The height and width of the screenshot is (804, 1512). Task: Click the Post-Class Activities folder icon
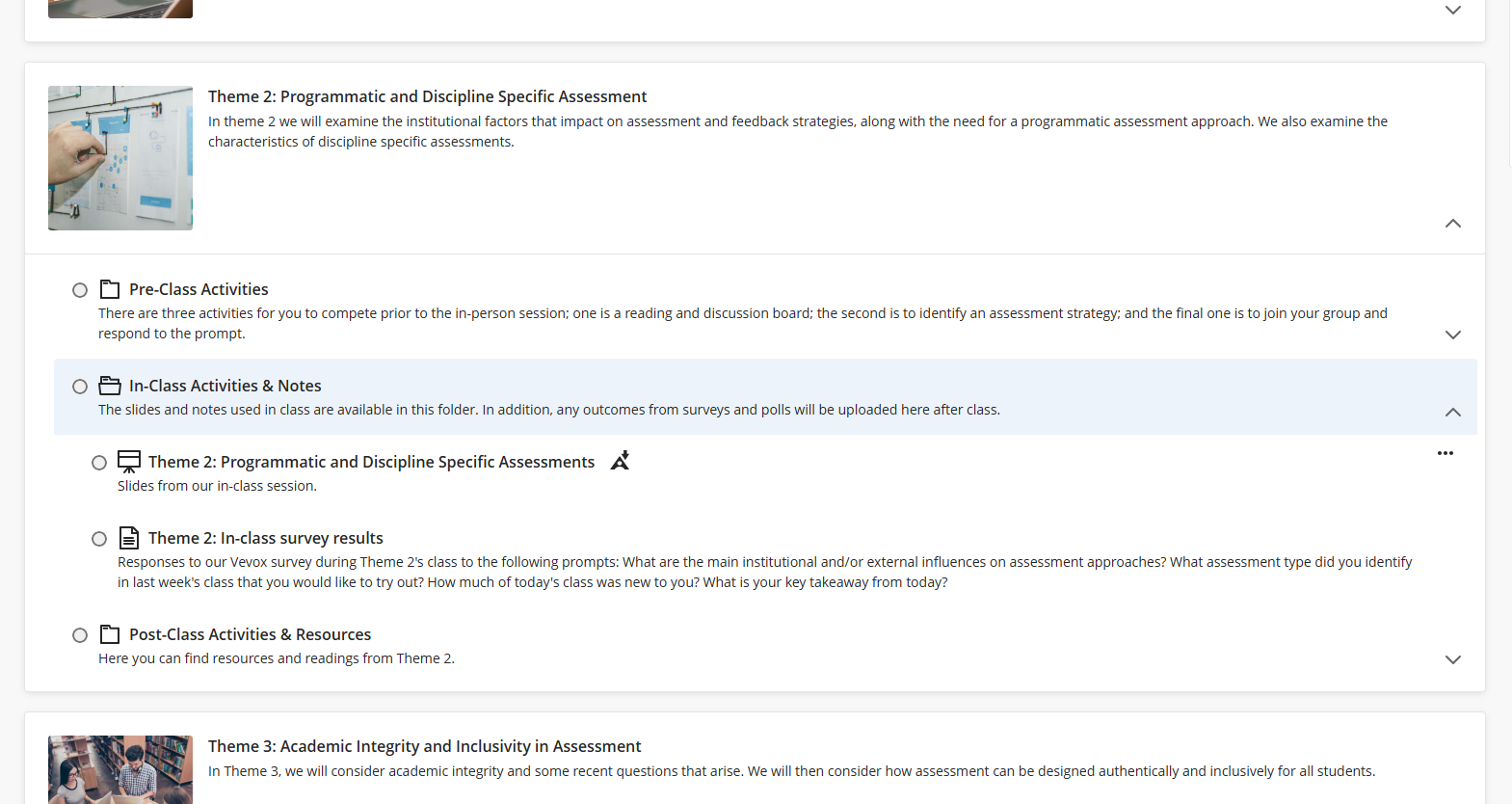point(110,634)
